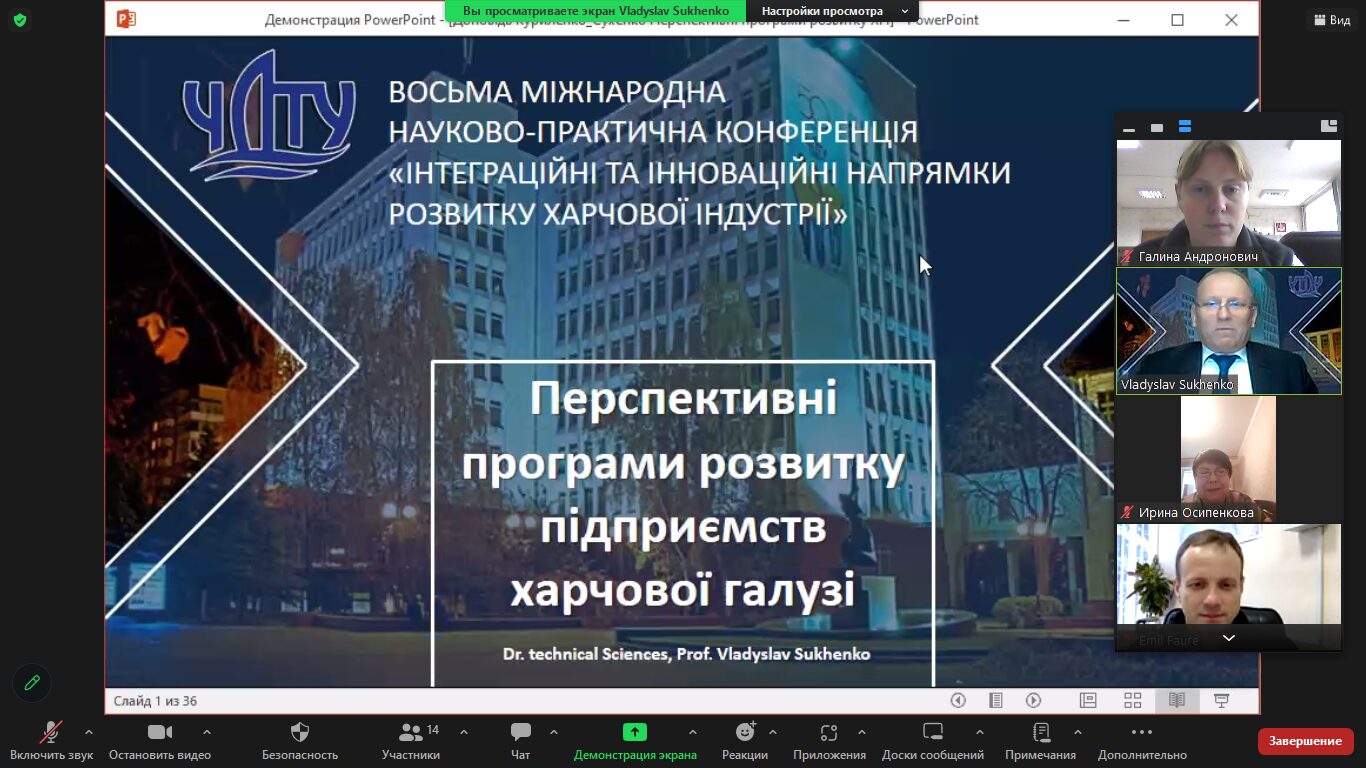Expand the Чат options arrow
This screenshot has height=768, width=1366.
pyautogui.click(x=554, y=732)
